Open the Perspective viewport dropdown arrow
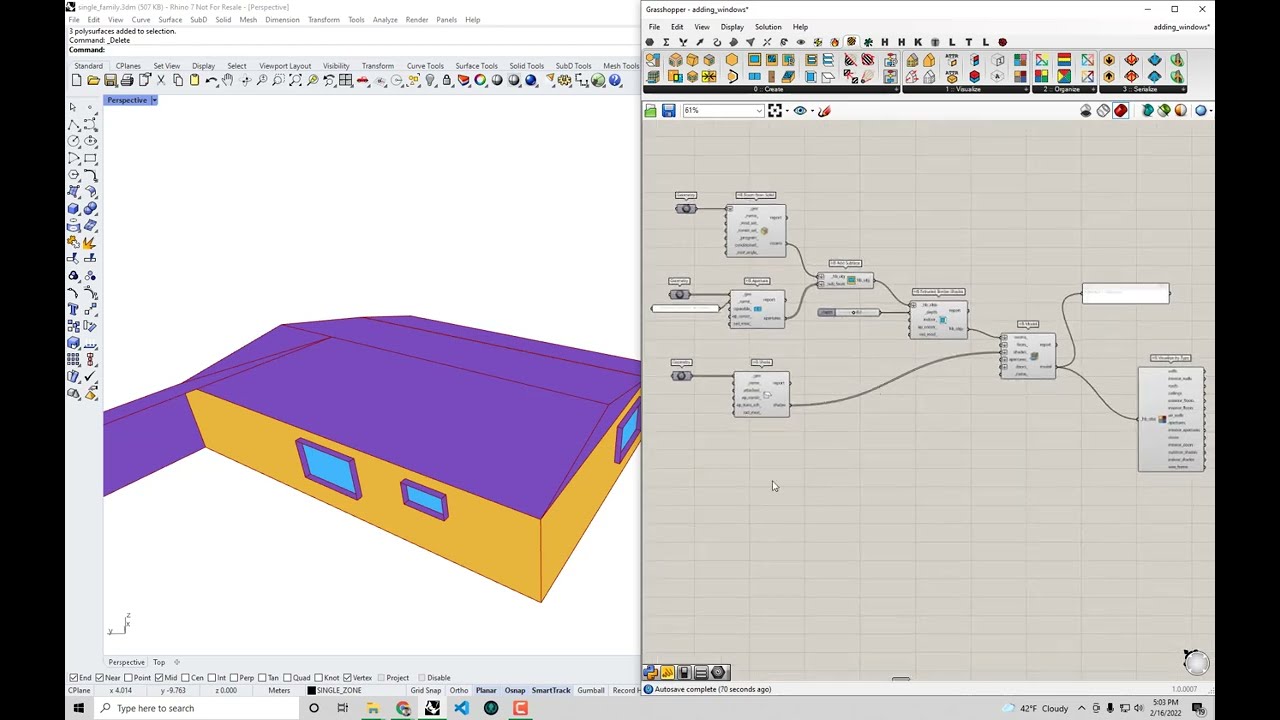 click(x=154, y=100)
